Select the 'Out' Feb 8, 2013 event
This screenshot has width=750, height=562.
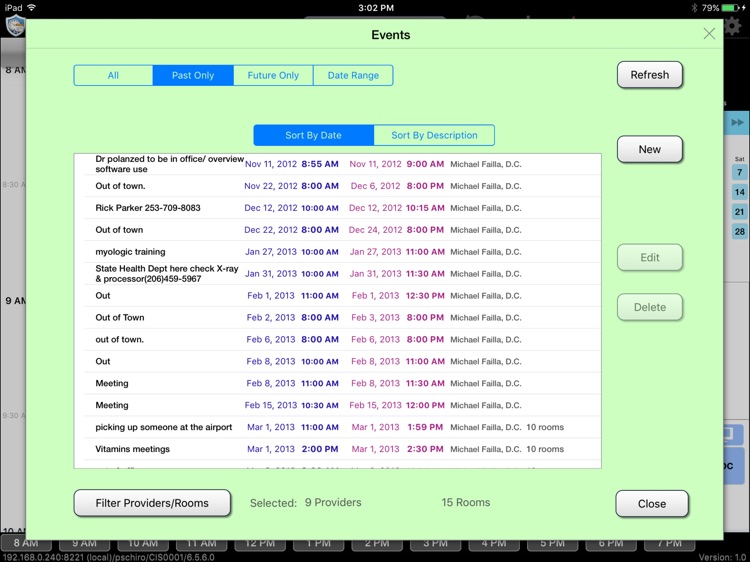(338, 362)
